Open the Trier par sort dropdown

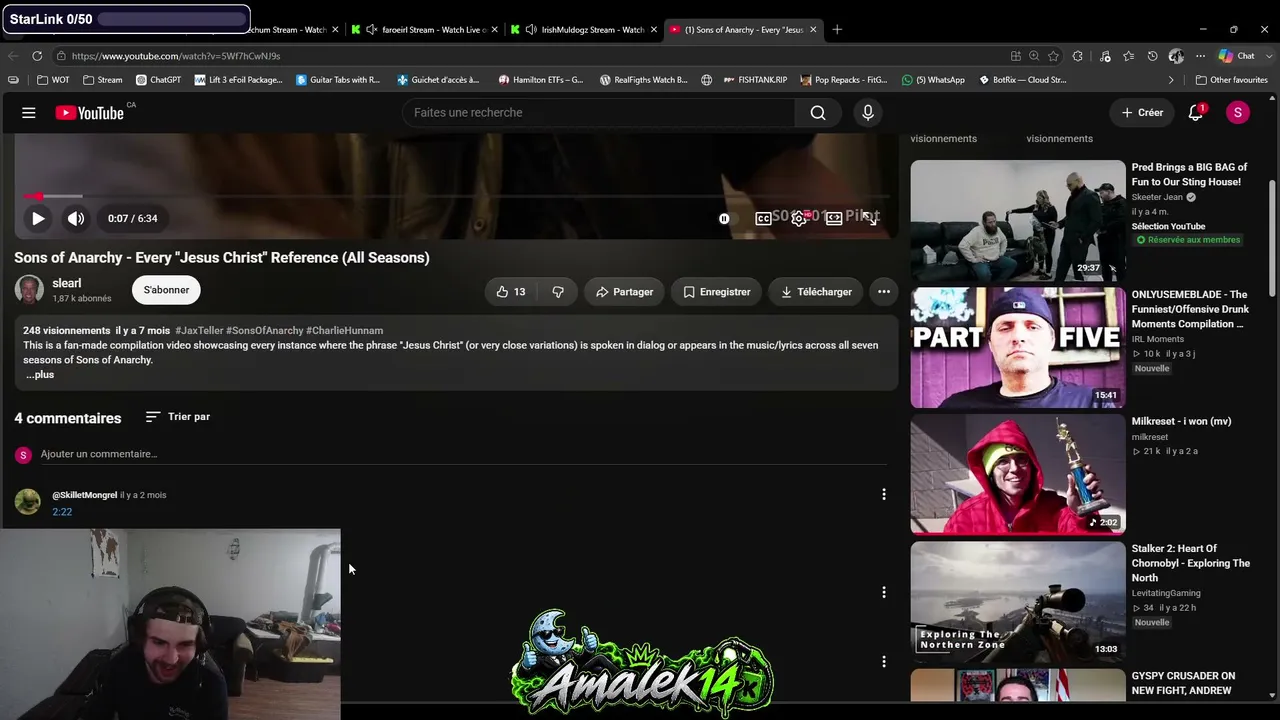[x=177, y=417]
